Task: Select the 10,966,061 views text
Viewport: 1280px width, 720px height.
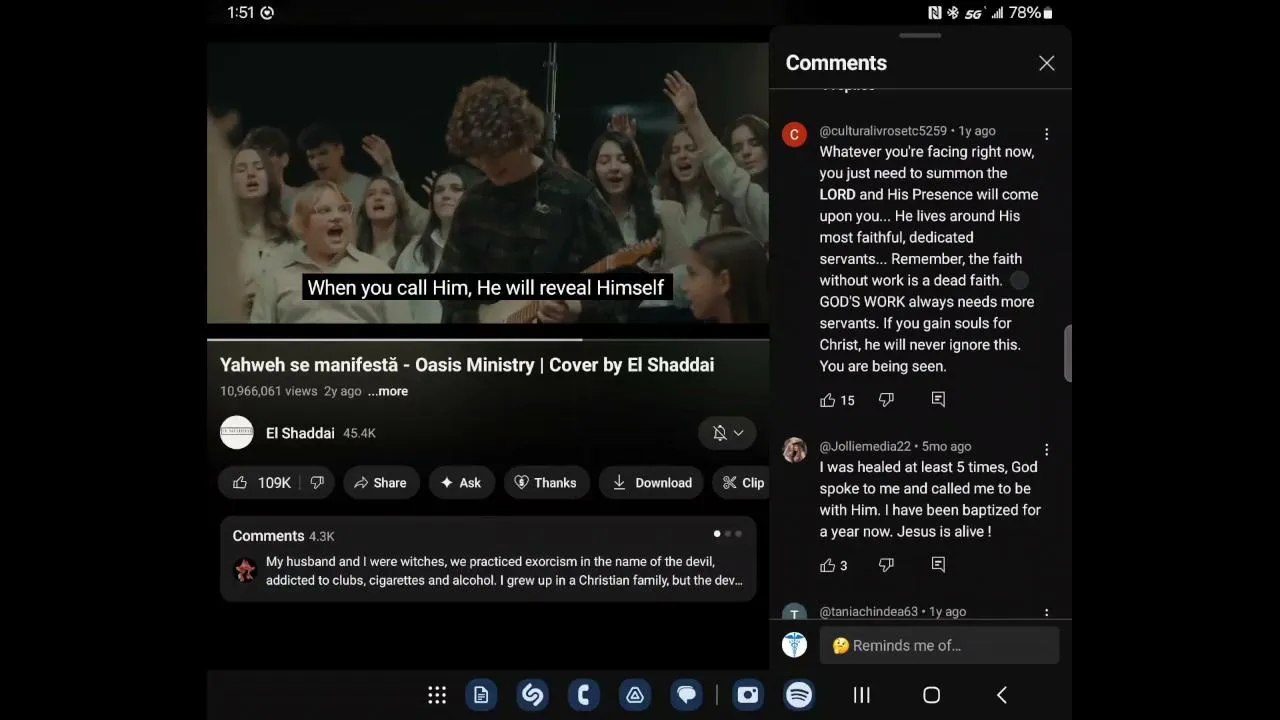Action: (268, 391)
